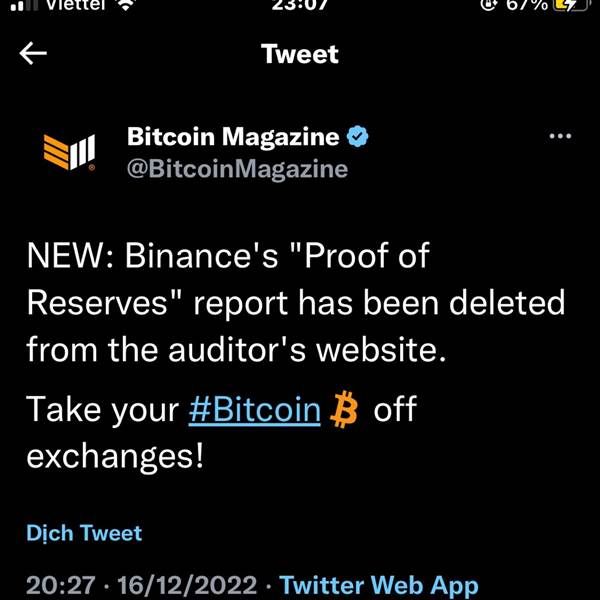
Task: Tap the tweet text about Binance reserves
Action: click(296, 302)
